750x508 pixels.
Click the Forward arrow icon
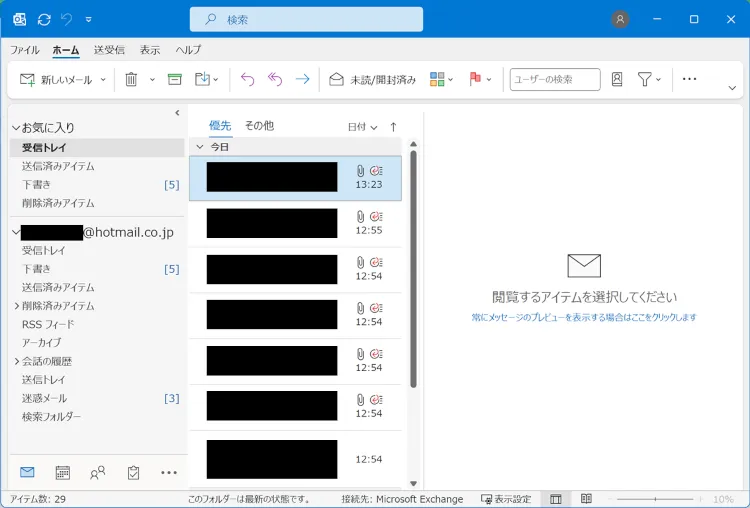(x=302, y=79)
